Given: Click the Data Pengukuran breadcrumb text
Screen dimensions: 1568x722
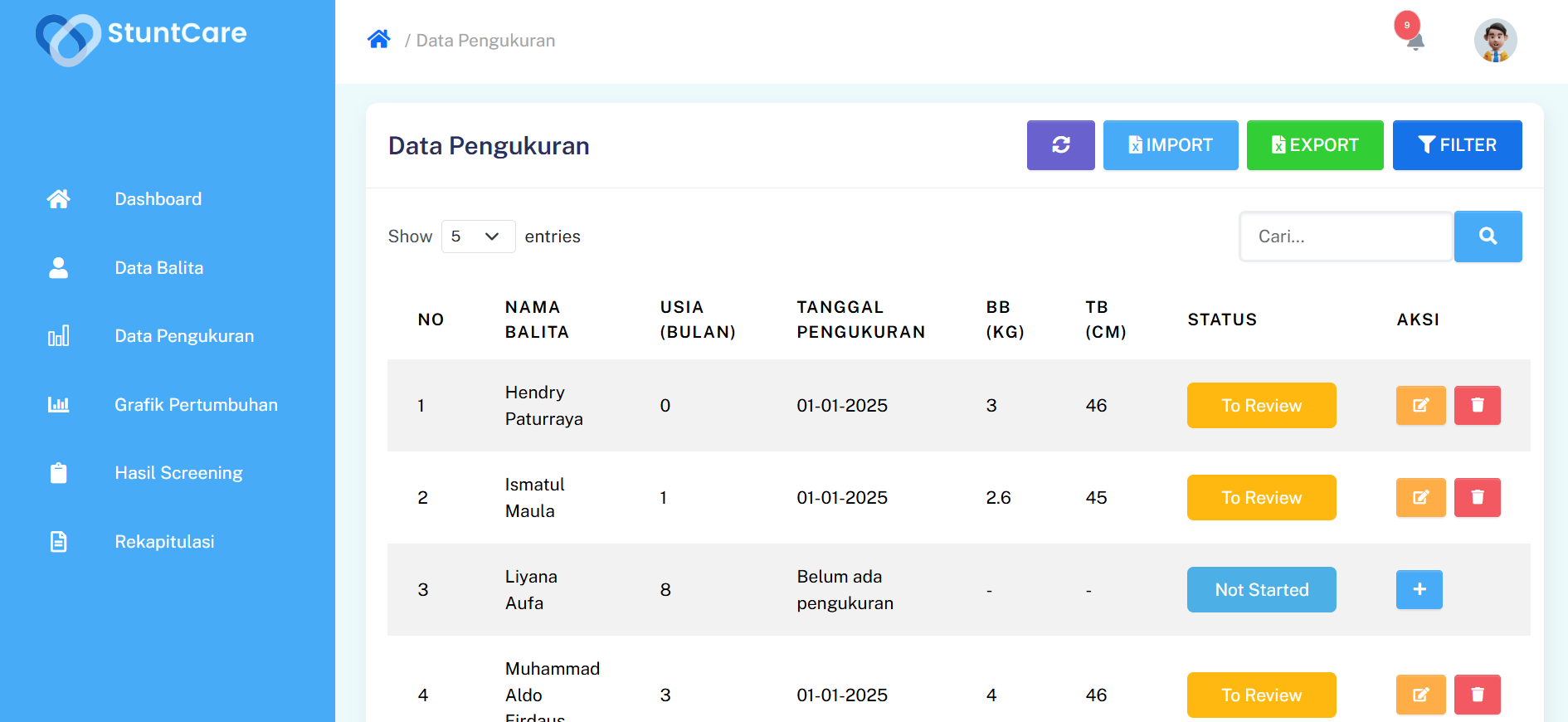Looking at the screenshot, I should [485, 41].
